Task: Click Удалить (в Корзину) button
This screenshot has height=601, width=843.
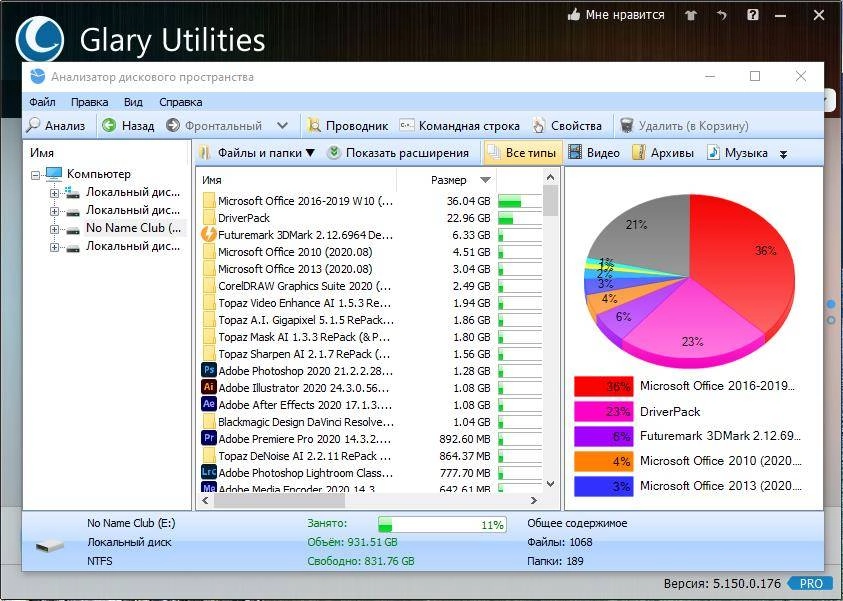Action: tap(684, 125)
